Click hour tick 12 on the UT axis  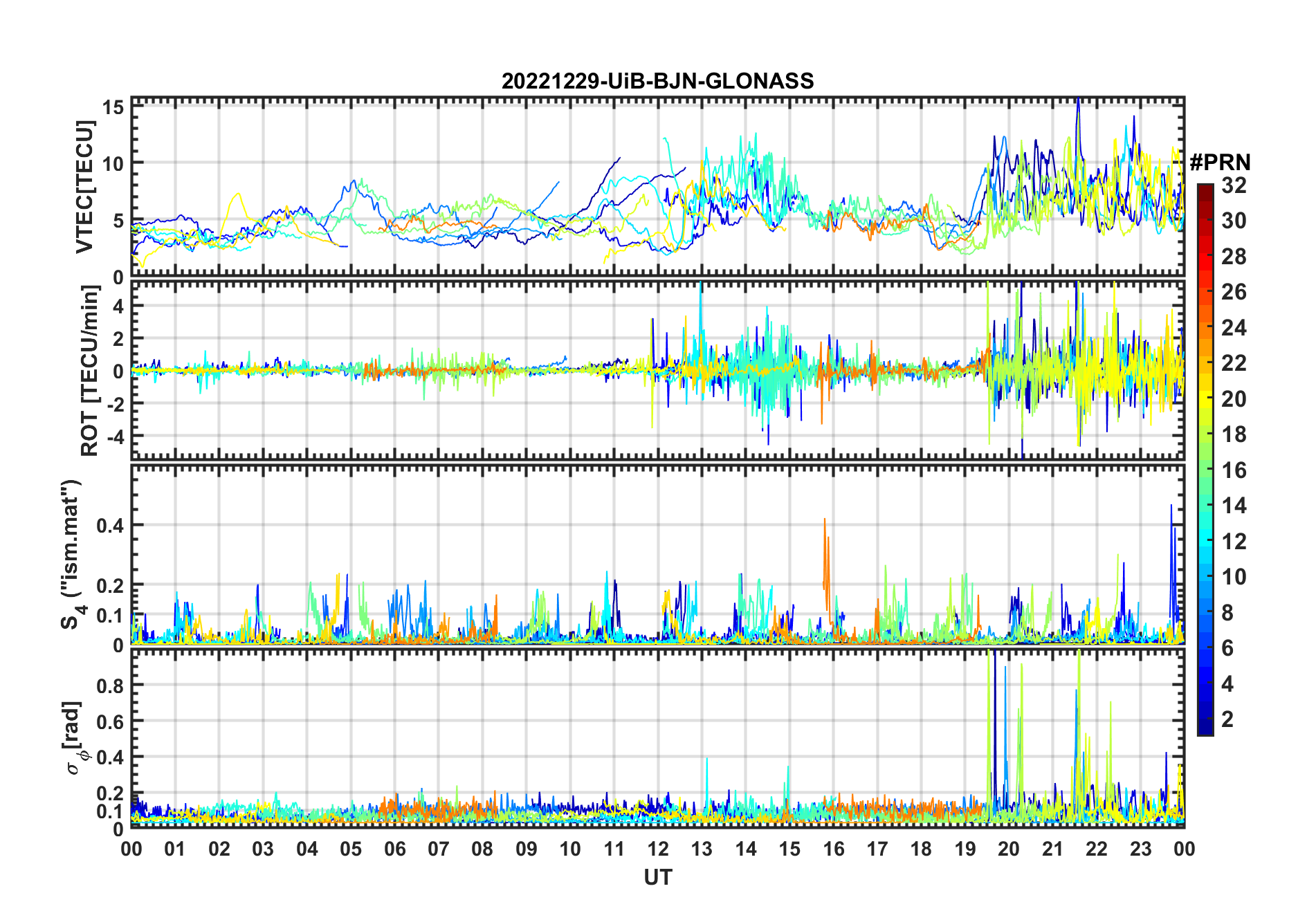pos(658,849)
